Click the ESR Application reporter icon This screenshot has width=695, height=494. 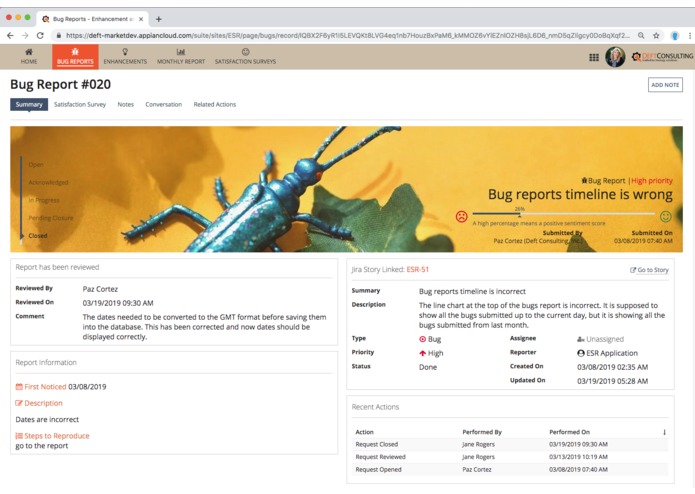(x=581, y=353)
